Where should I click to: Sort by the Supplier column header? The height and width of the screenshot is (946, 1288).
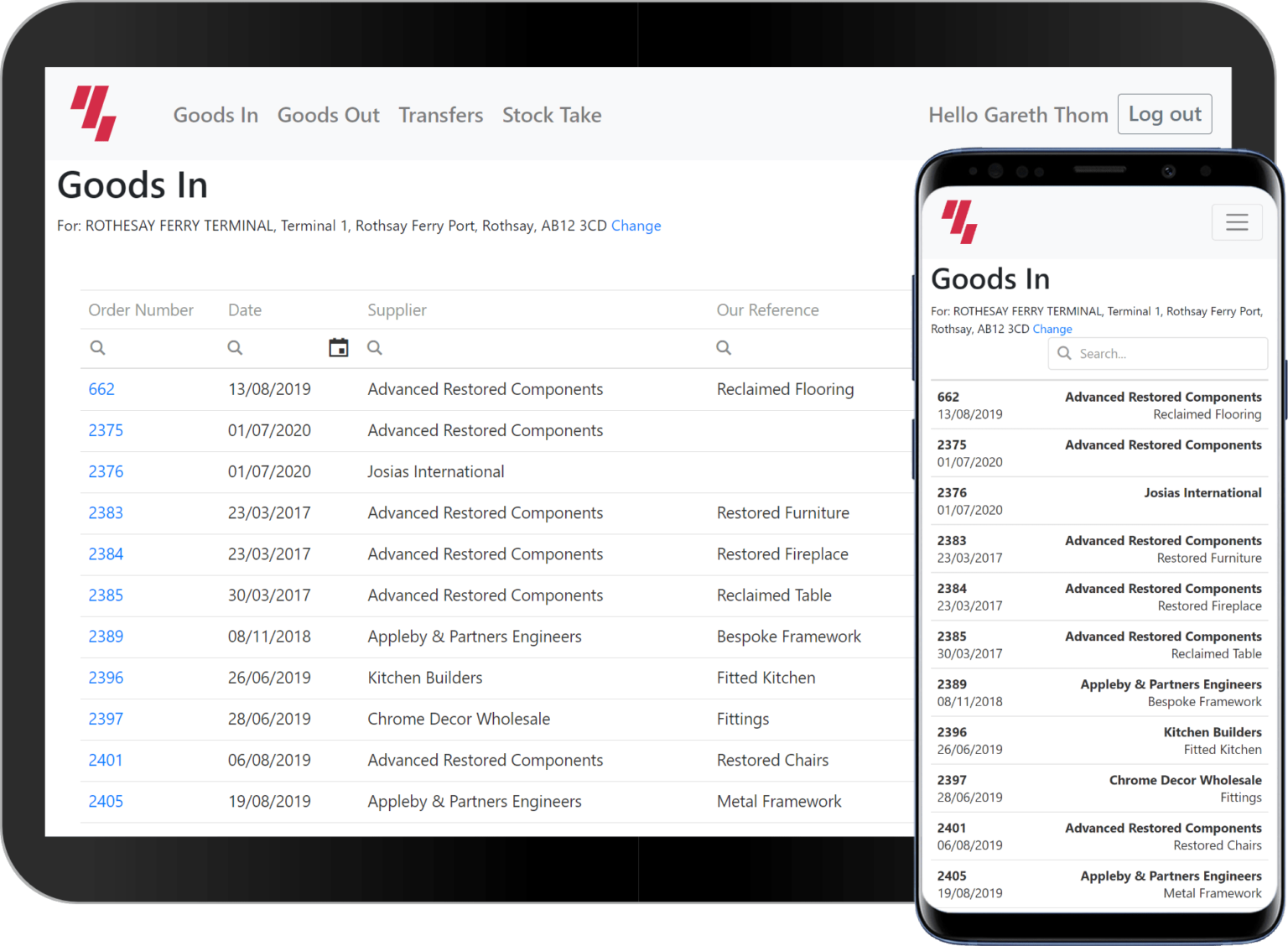pyautogui.click(x=397, y=310)
